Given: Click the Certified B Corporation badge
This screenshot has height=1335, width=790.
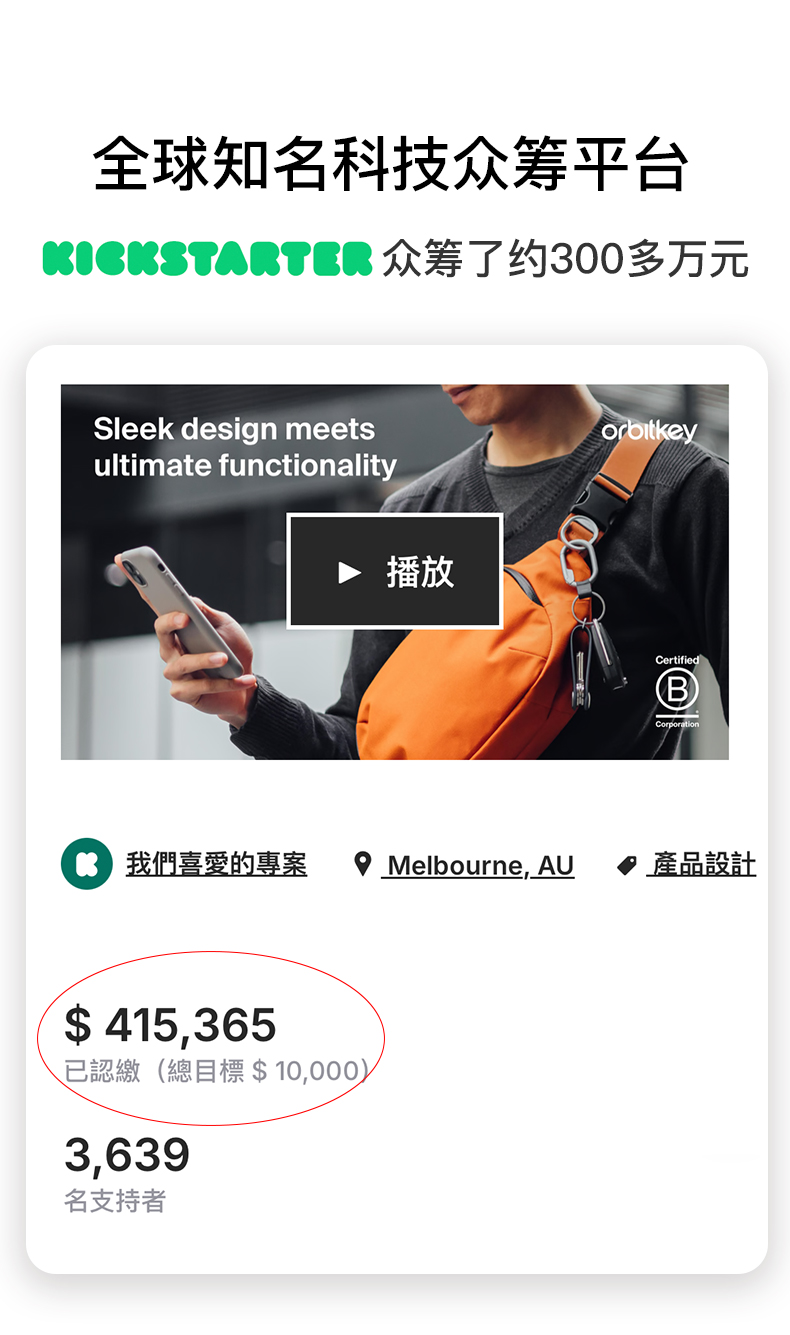Looking at the screenshot, I should tap(677, 691).
